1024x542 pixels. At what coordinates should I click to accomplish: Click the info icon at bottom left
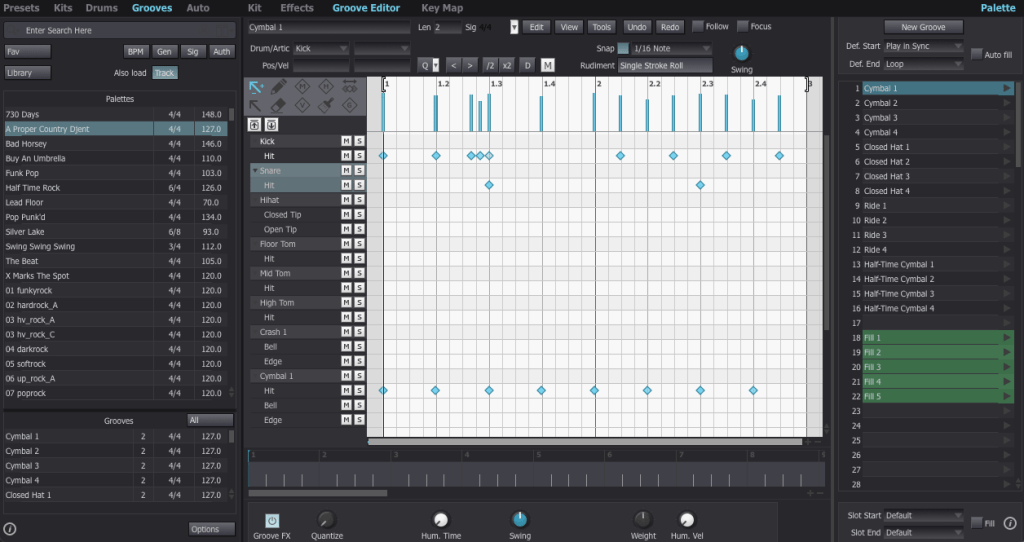[10, 528]
